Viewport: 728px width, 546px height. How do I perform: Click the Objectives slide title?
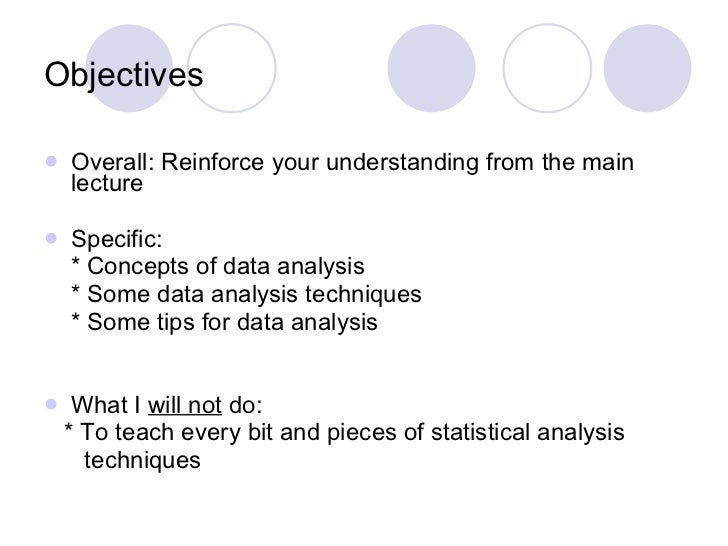124,75
